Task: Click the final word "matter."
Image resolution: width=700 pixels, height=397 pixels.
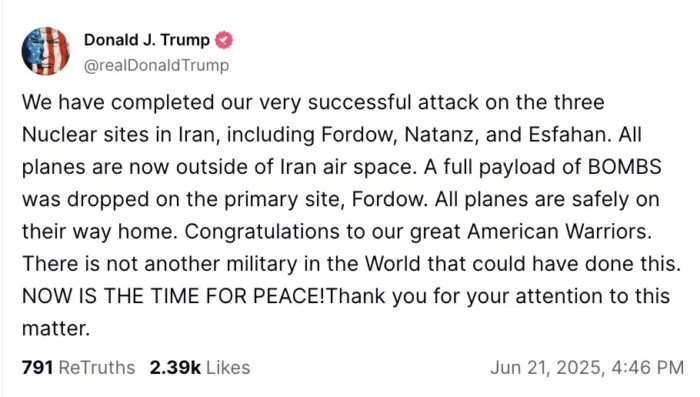Action: [x=56, y=329]
